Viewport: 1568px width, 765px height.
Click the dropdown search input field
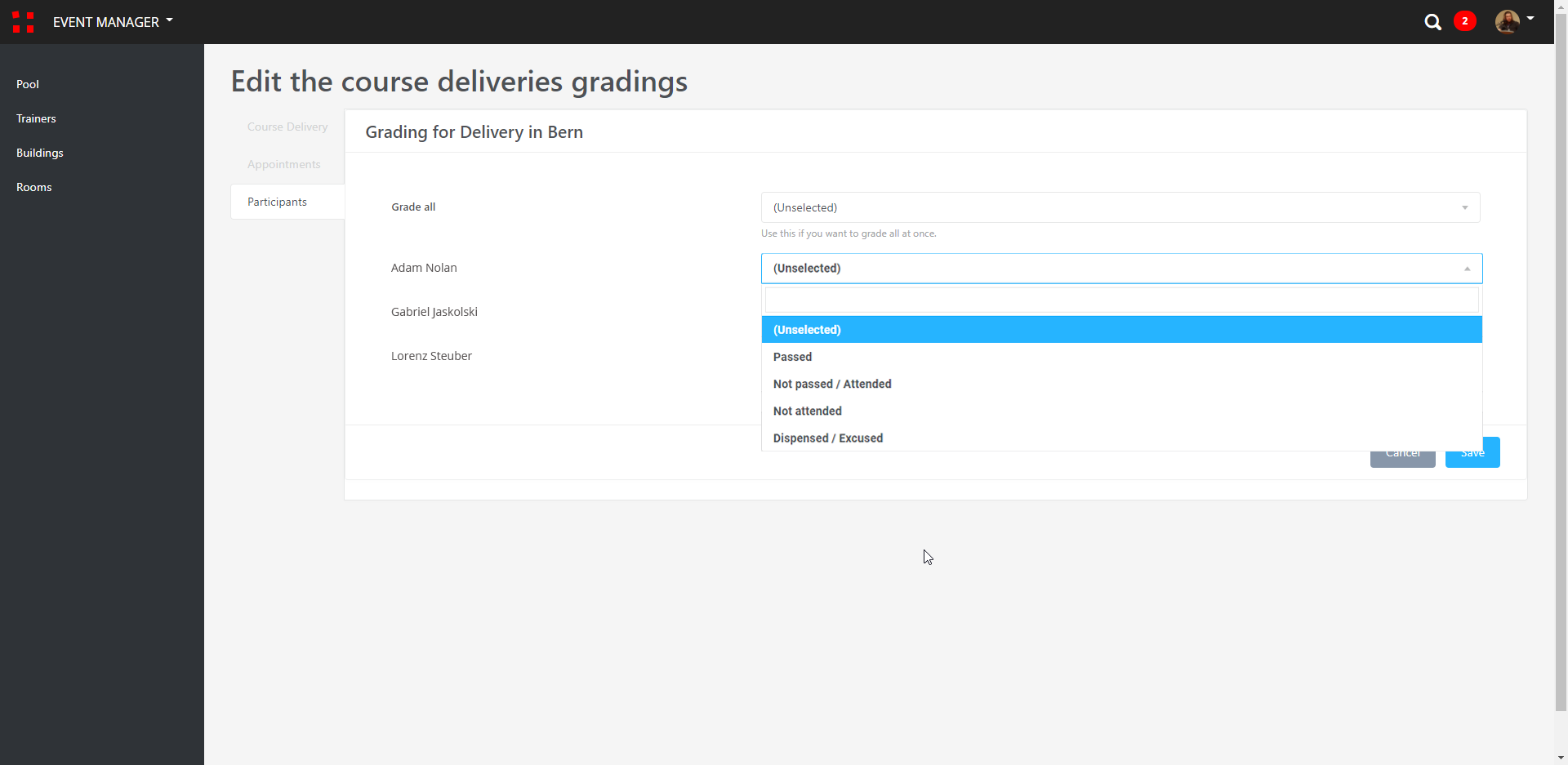pos(1121,300)
